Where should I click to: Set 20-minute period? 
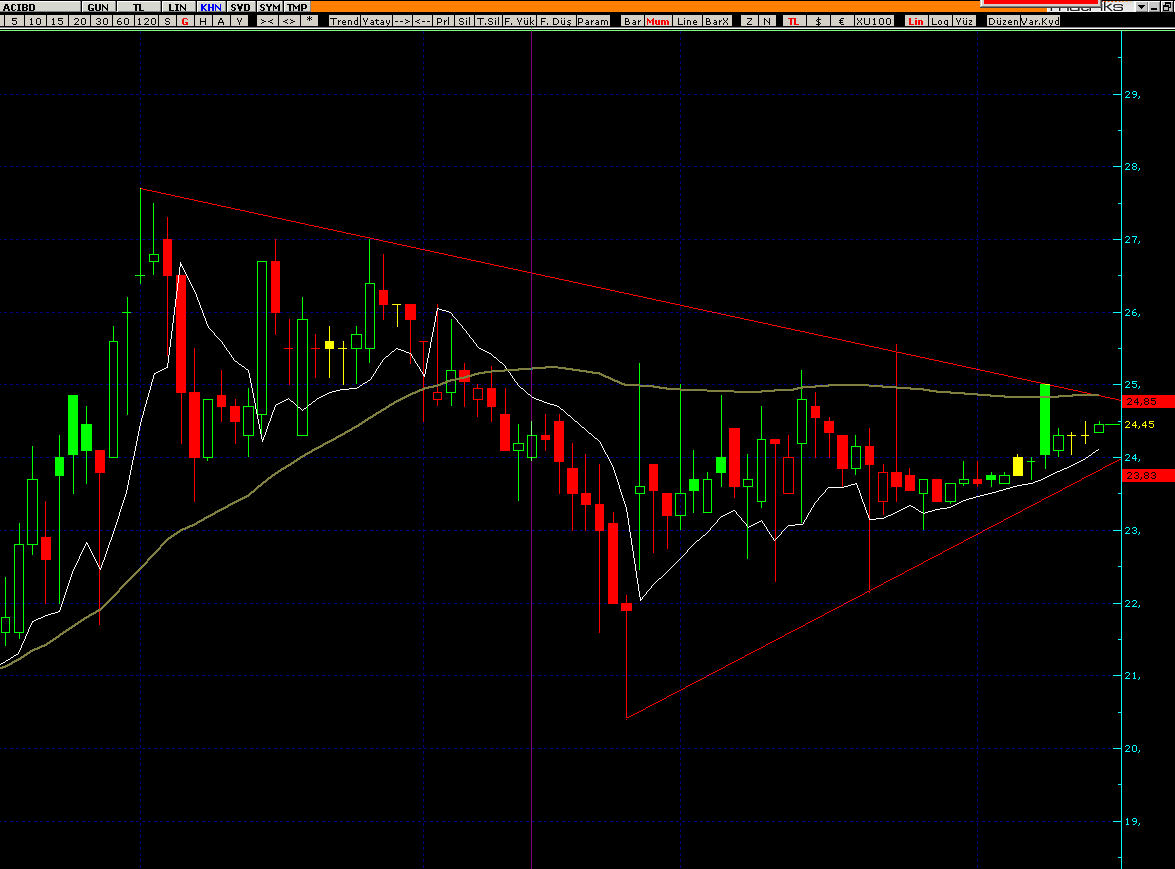(79, 21)
